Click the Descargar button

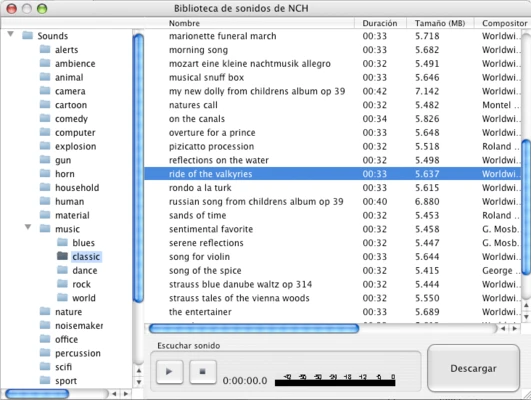click(x=473, y=368)
